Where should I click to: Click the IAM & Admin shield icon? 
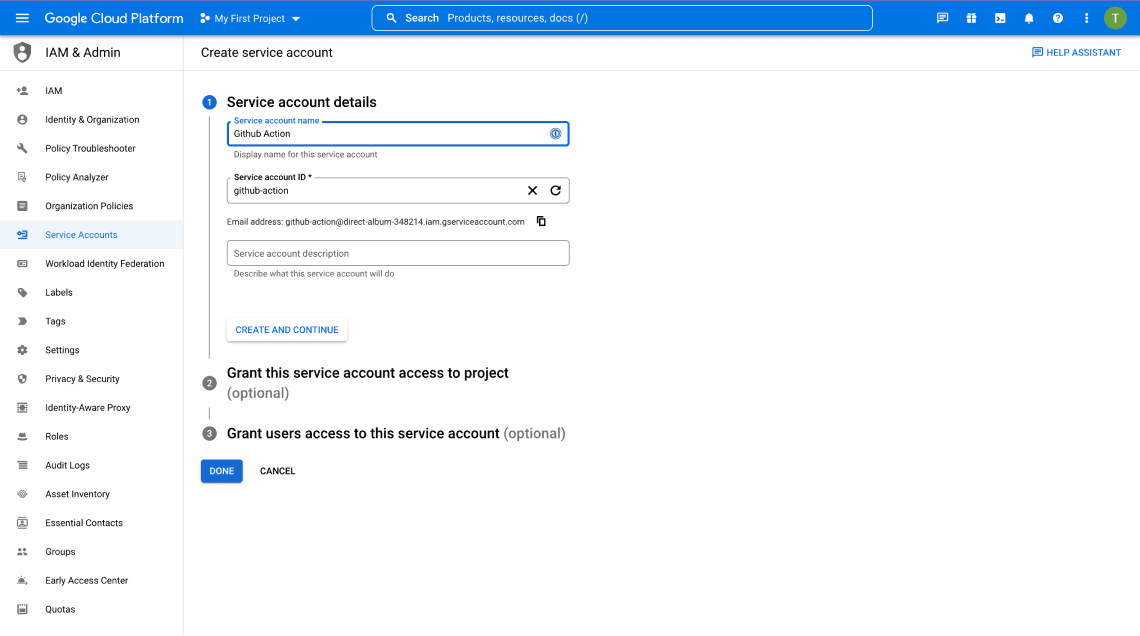tap(22, 52)
